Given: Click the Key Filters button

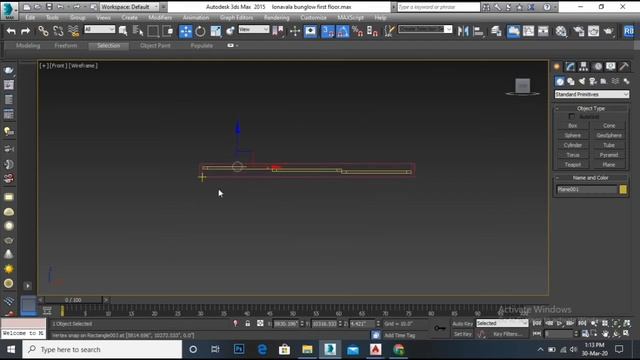Looking at the screenshot, I should (508, 334).
